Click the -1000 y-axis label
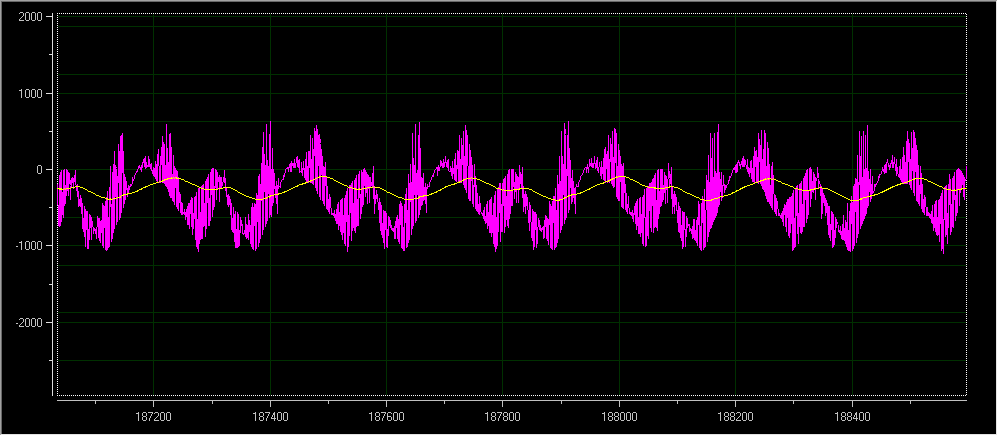The height and width of the screenshot is (436, 998). (26, 246)
